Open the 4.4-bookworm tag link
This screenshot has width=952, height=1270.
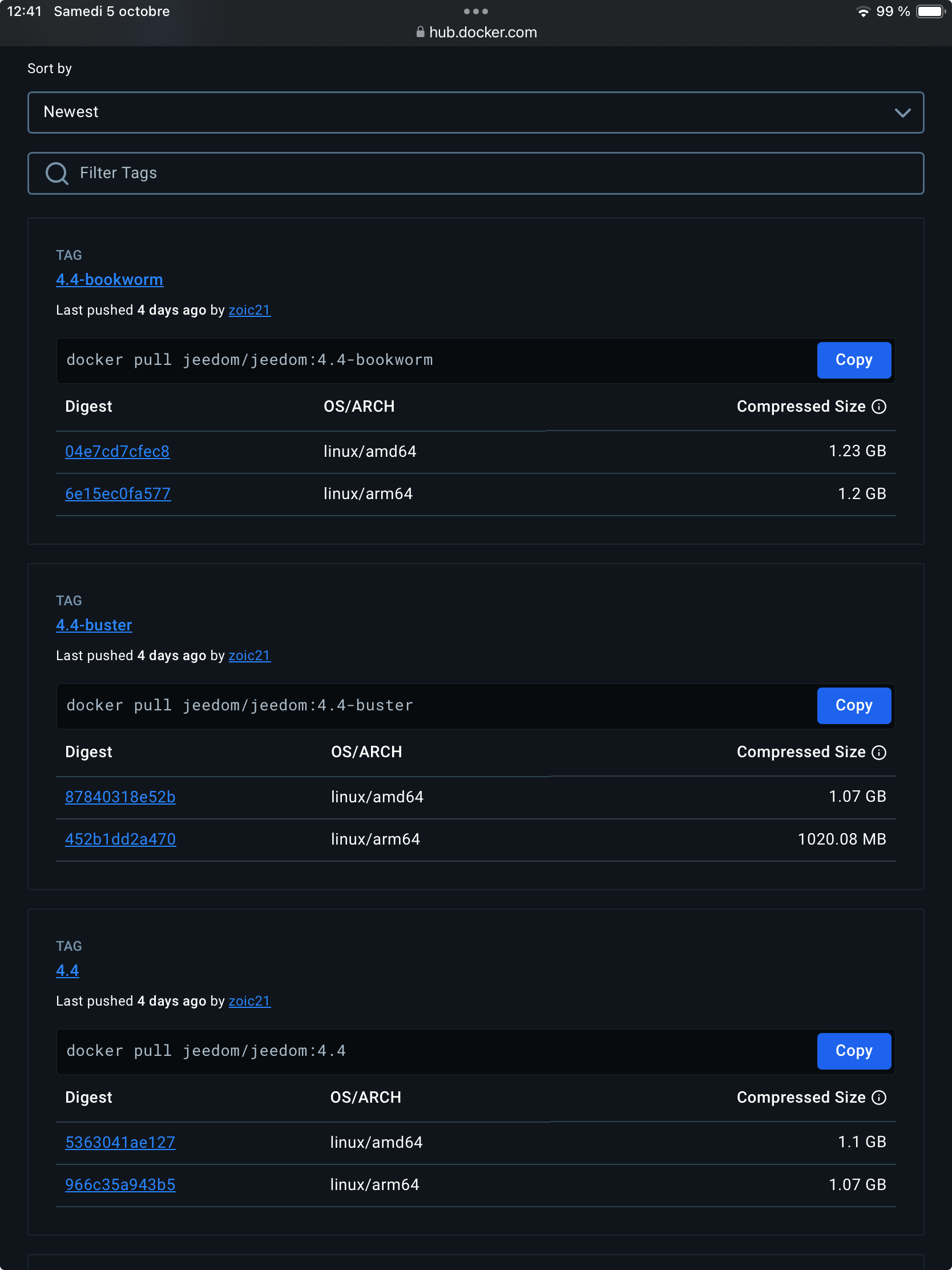(109, 280)
